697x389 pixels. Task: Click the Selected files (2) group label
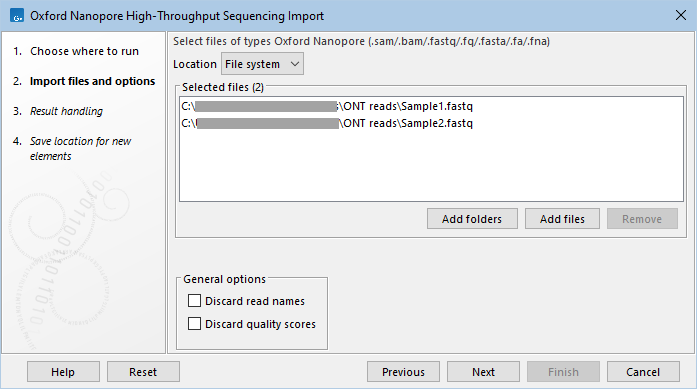[223, 87]
